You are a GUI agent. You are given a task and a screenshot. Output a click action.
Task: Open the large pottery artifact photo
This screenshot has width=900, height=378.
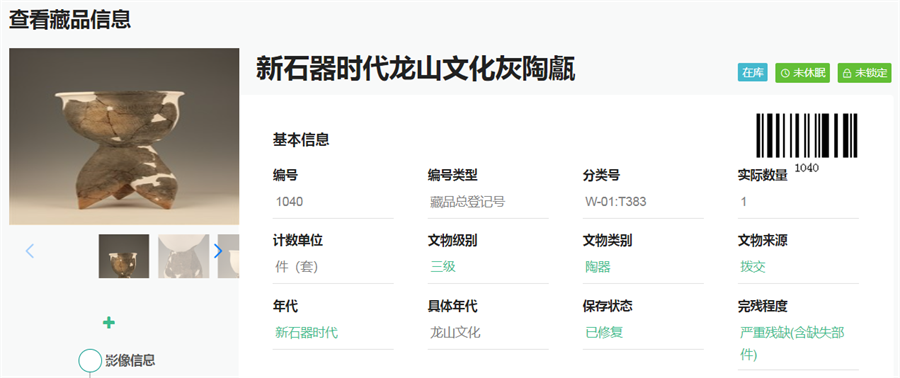(x=124, y=136)
